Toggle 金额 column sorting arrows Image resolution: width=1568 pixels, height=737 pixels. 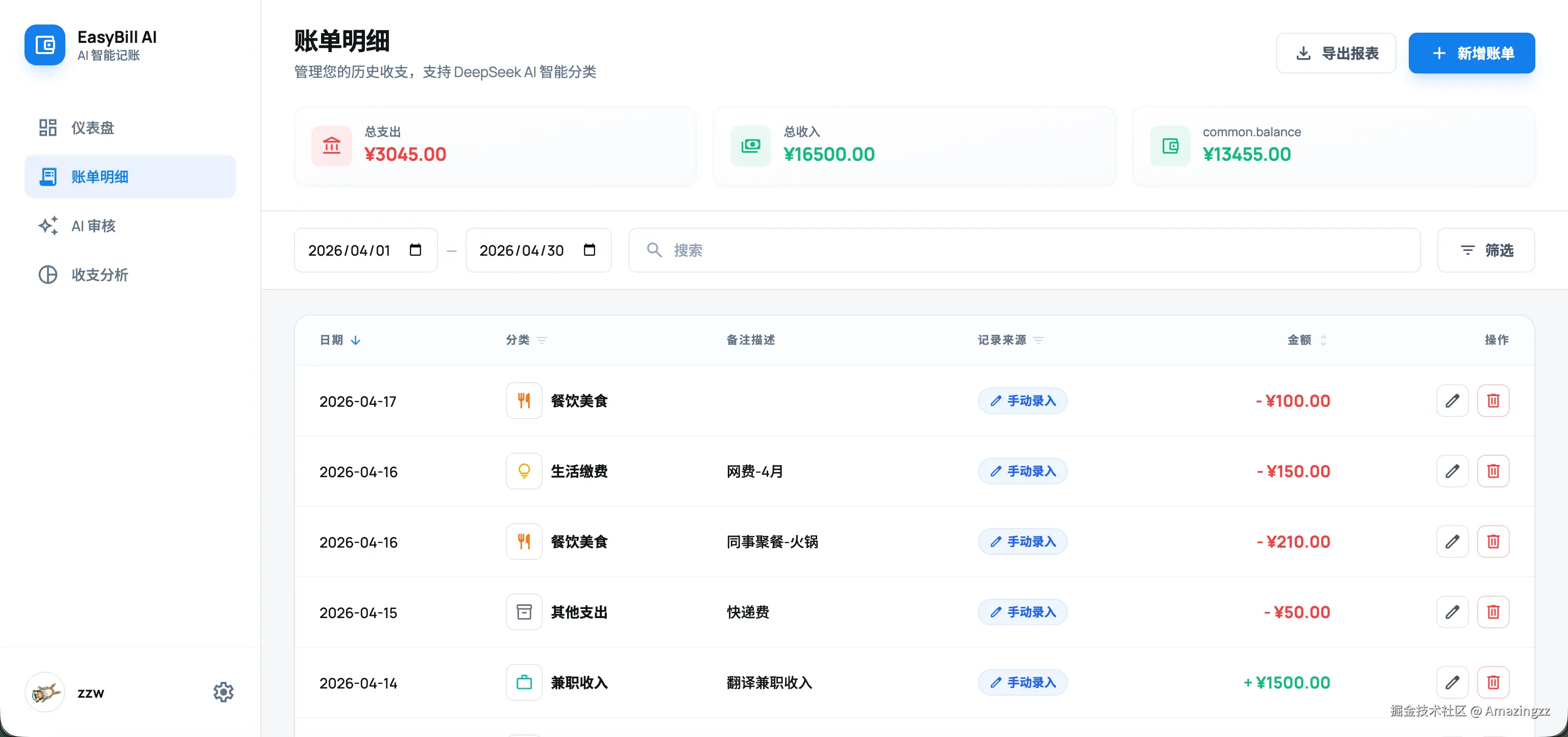point(1322,340)
